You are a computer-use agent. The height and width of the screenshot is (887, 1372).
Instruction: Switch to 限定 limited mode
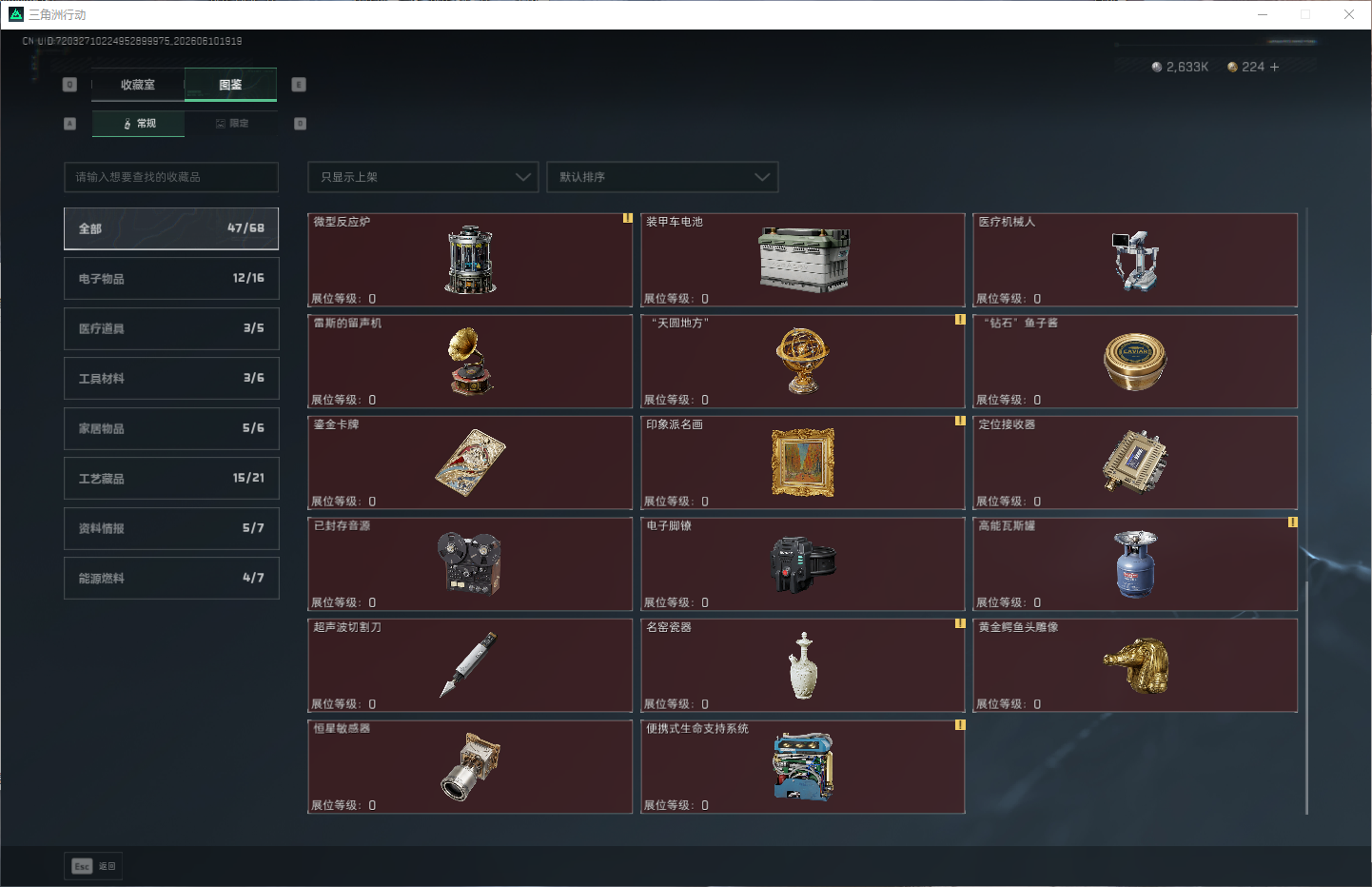[231, 124]
